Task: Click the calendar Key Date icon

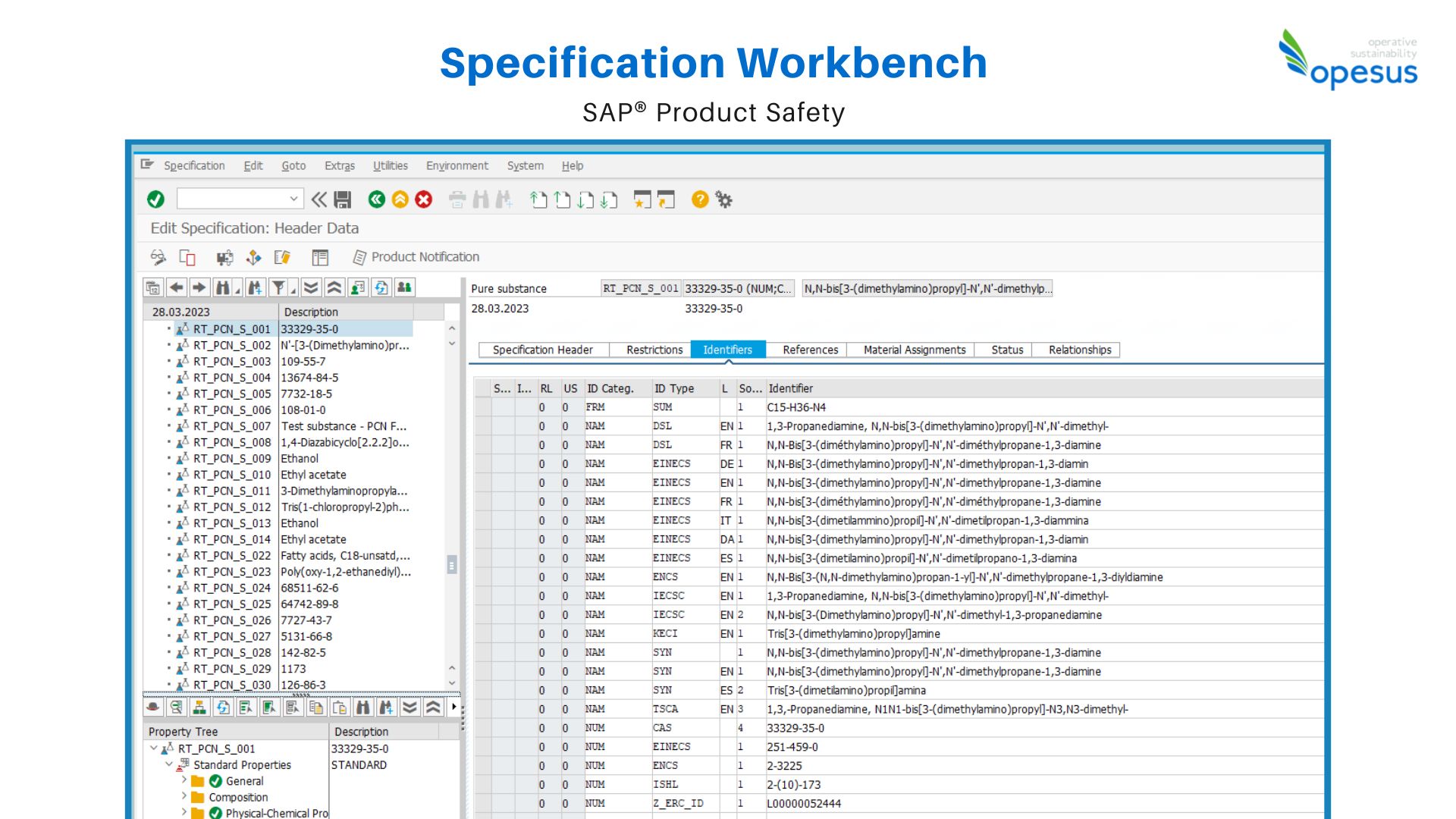Action: (153, 288)
